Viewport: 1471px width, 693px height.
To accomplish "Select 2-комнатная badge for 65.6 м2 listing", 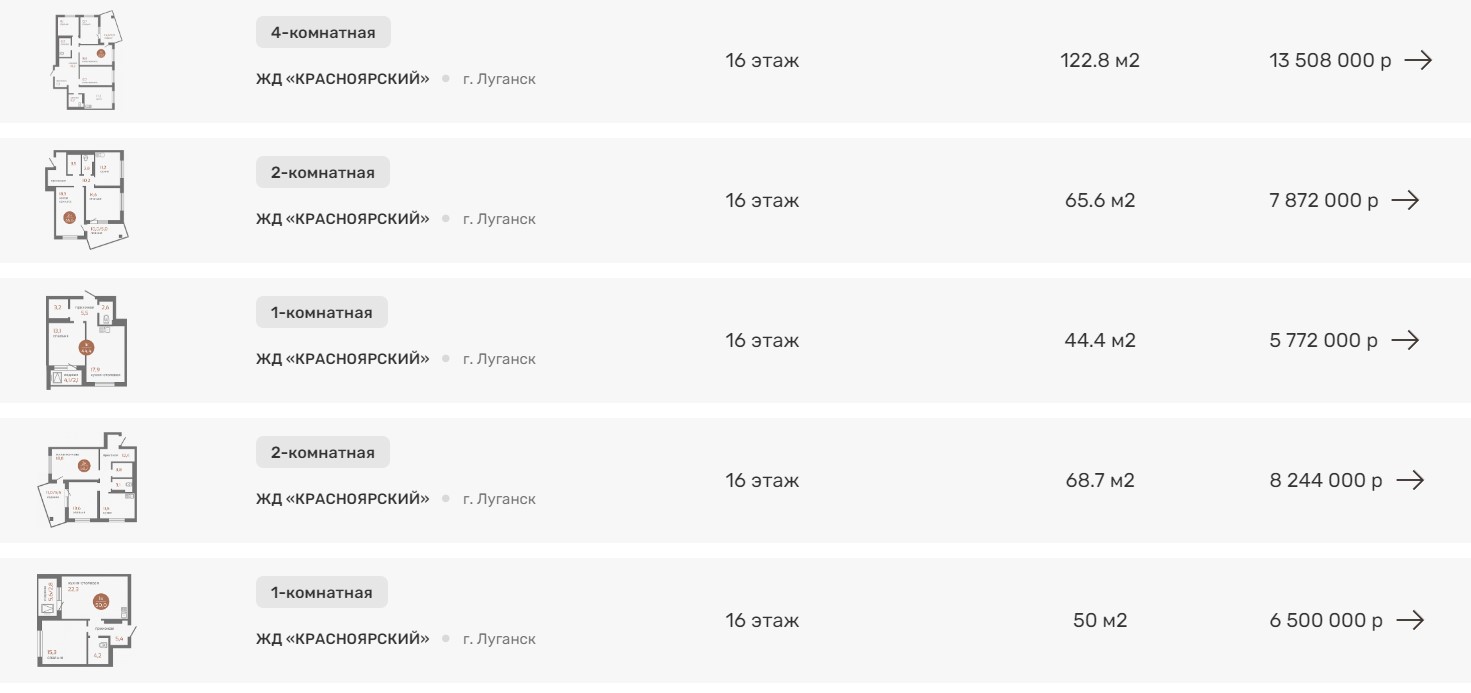I will point(323,173).
